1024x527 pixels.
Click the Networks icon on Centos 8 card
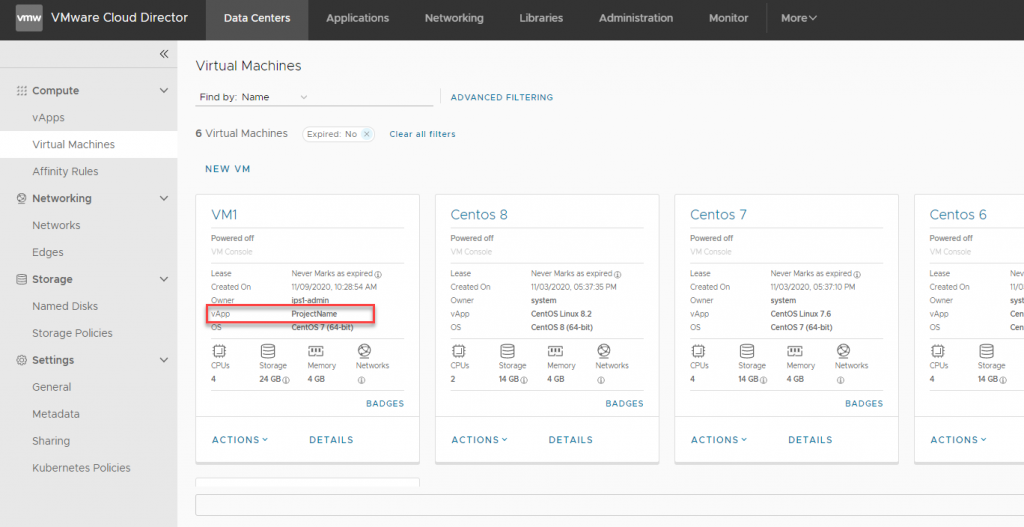604,351
